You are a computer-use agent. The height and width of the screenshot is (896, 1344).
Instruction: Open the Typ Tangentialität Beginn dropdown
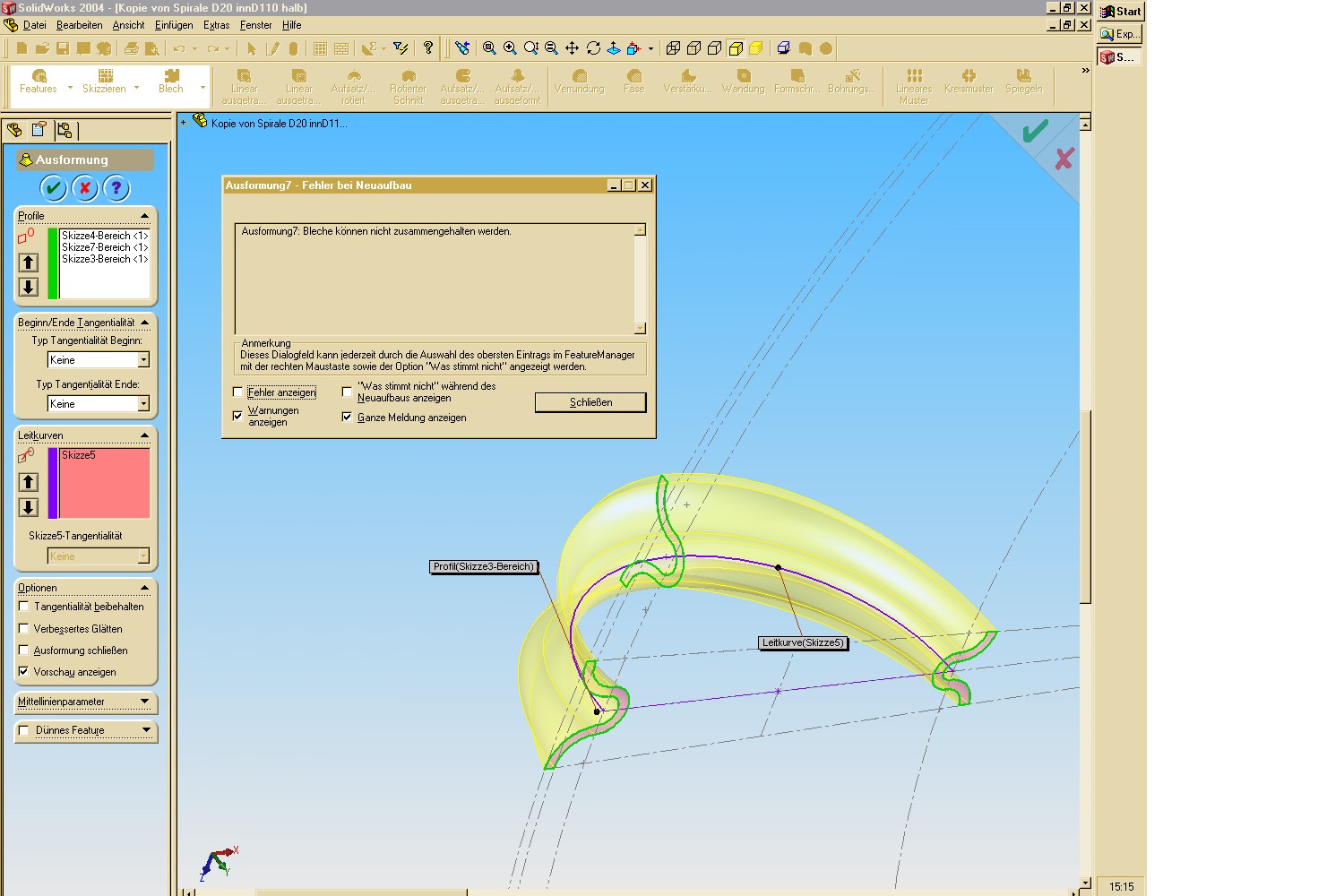(143, 360)
